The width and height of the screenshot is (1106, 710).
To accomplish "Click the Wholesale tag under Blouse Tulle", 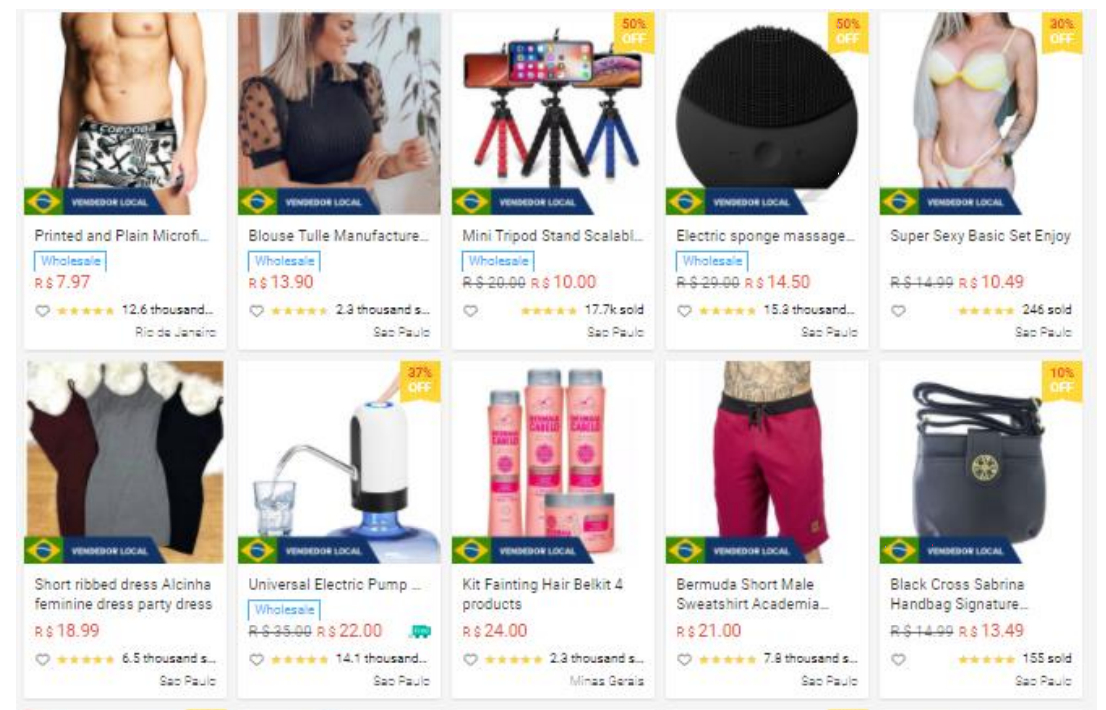I will click(x=284, y=261).
